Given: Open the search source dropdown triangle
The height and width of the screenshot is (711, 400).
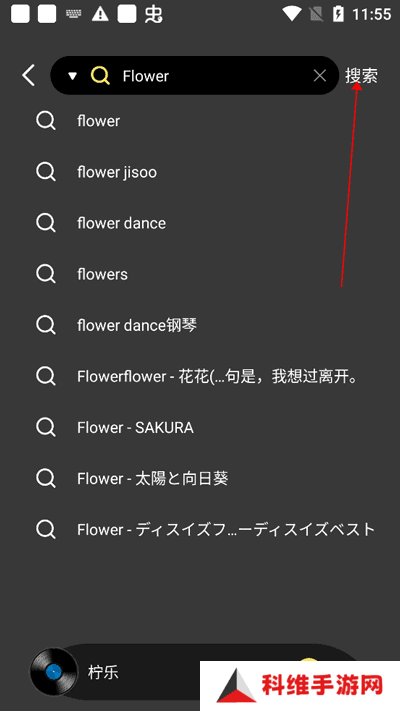Looking at the screenshot, I should pos(72,76).
